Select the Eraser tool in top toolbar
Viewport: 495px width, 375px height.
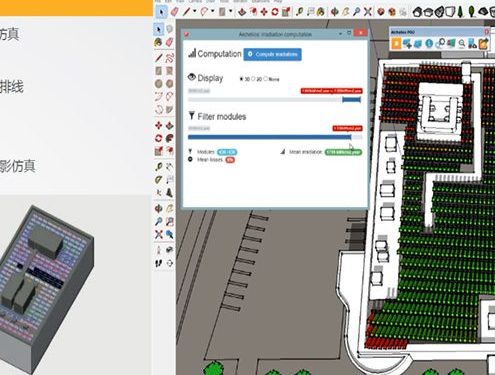[175, 12]
